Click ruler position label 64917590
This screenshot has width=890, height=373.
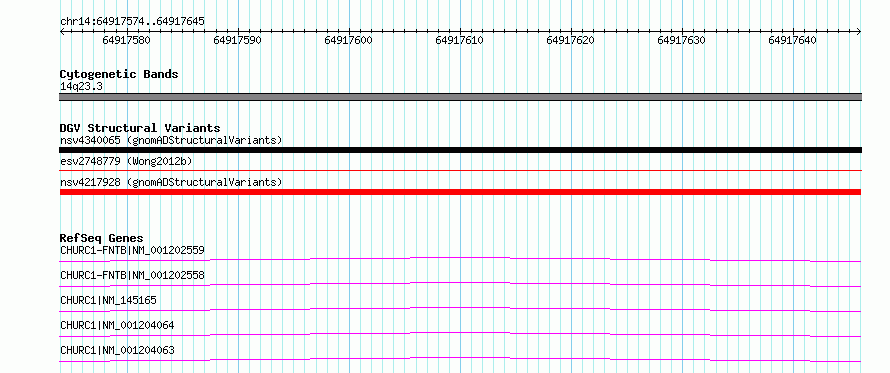(237, 40)
